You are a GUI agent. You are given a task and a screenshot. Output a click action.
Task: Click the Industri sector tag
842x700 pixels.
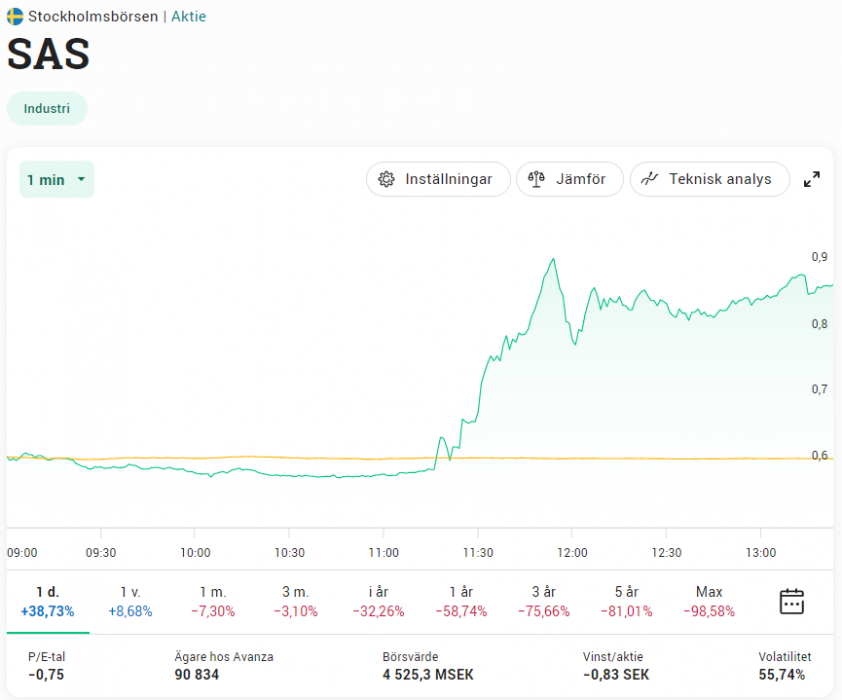47,109
